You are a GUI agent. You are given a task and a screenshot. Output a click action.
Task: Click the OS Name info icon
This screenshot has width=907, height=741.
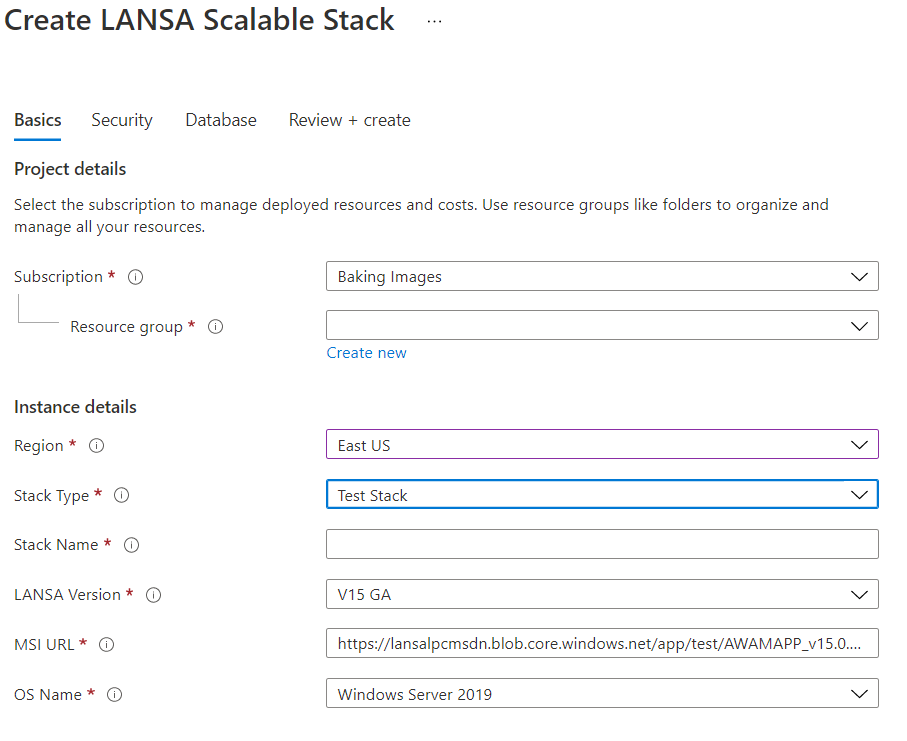[114, 695]
